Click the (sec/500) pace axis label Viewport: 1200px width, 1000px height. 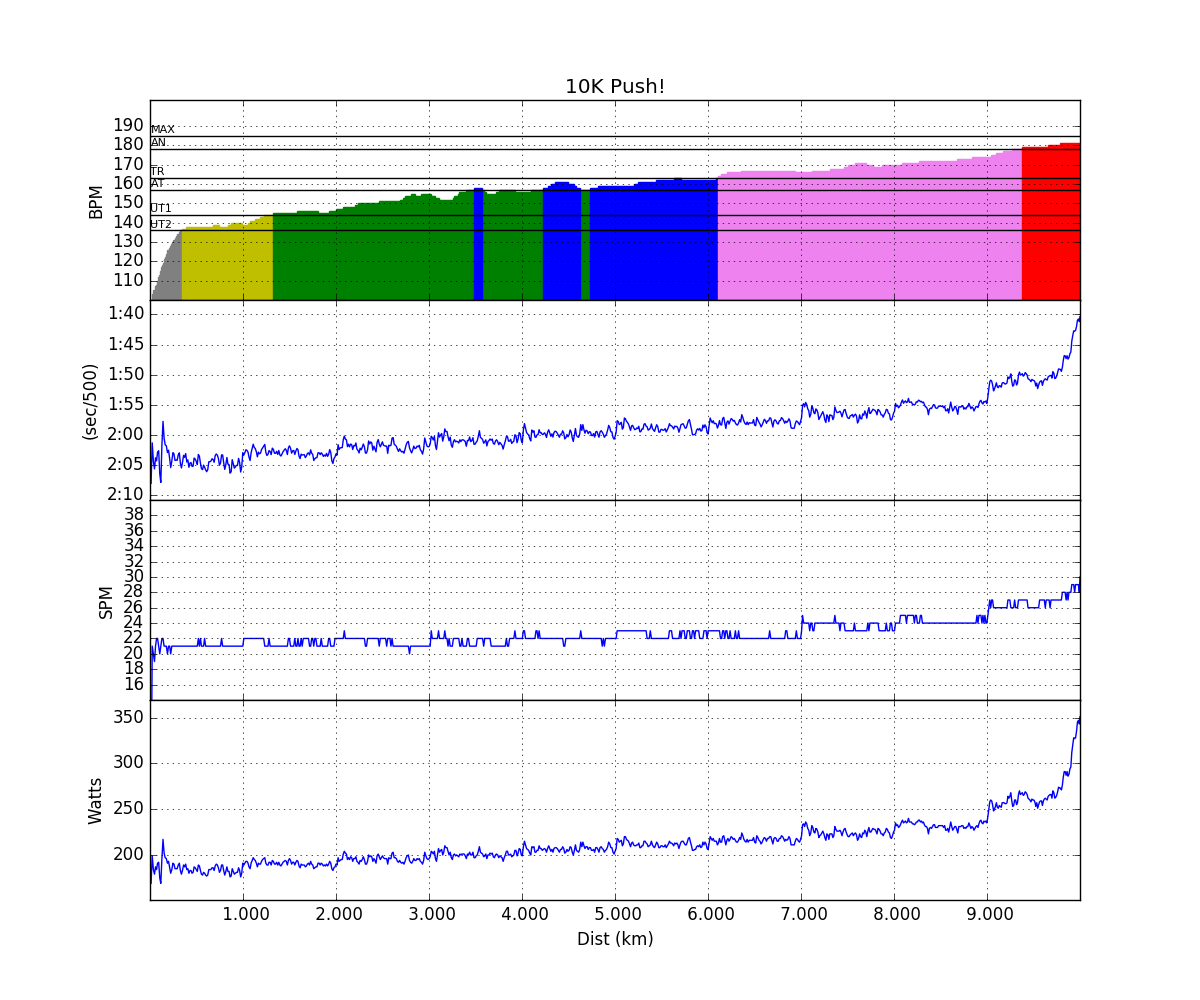pyautogui.click(x=89, y=401)
